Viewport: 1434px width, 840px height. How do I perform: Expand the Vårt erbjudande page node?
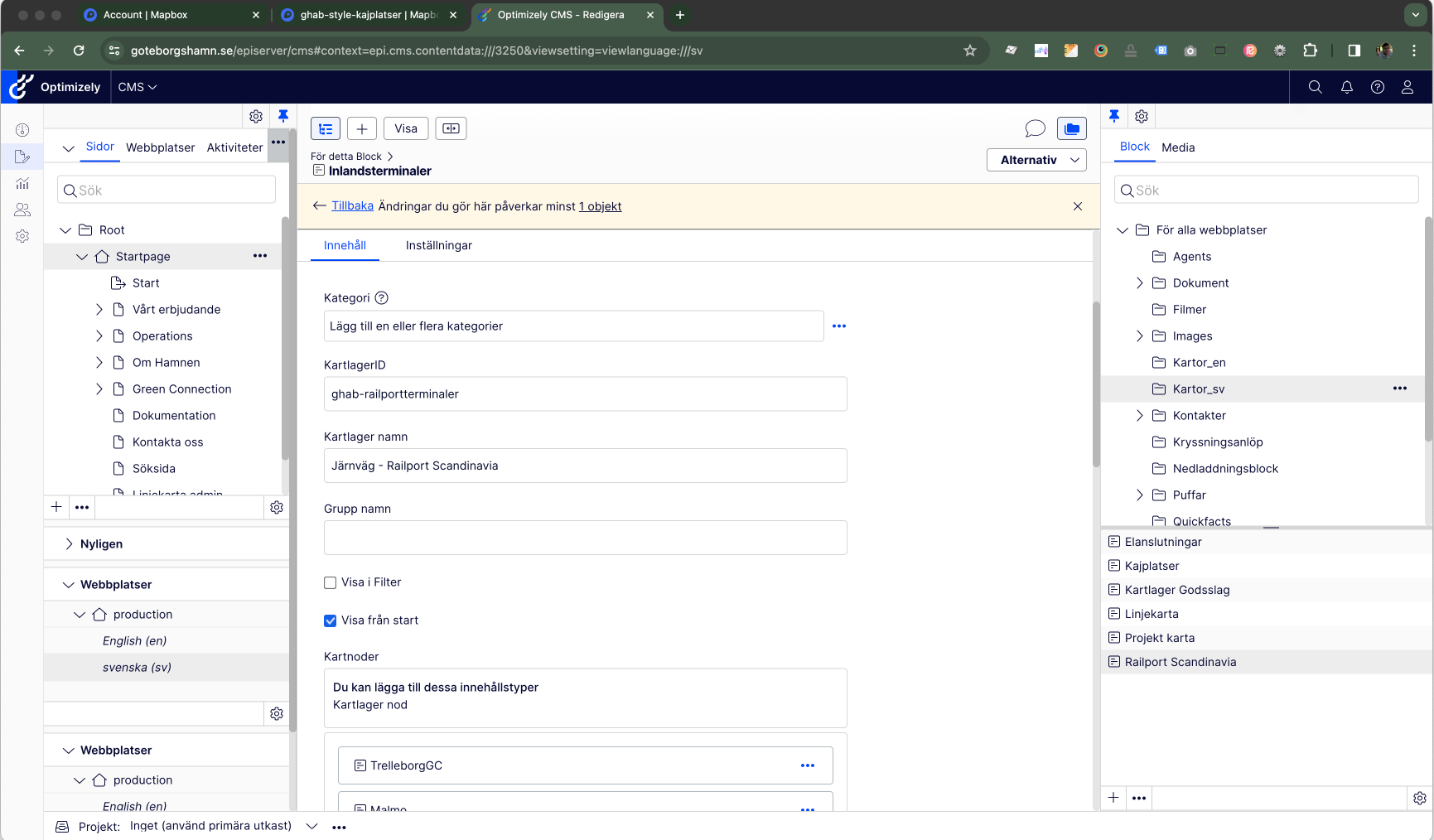(99, 310)
